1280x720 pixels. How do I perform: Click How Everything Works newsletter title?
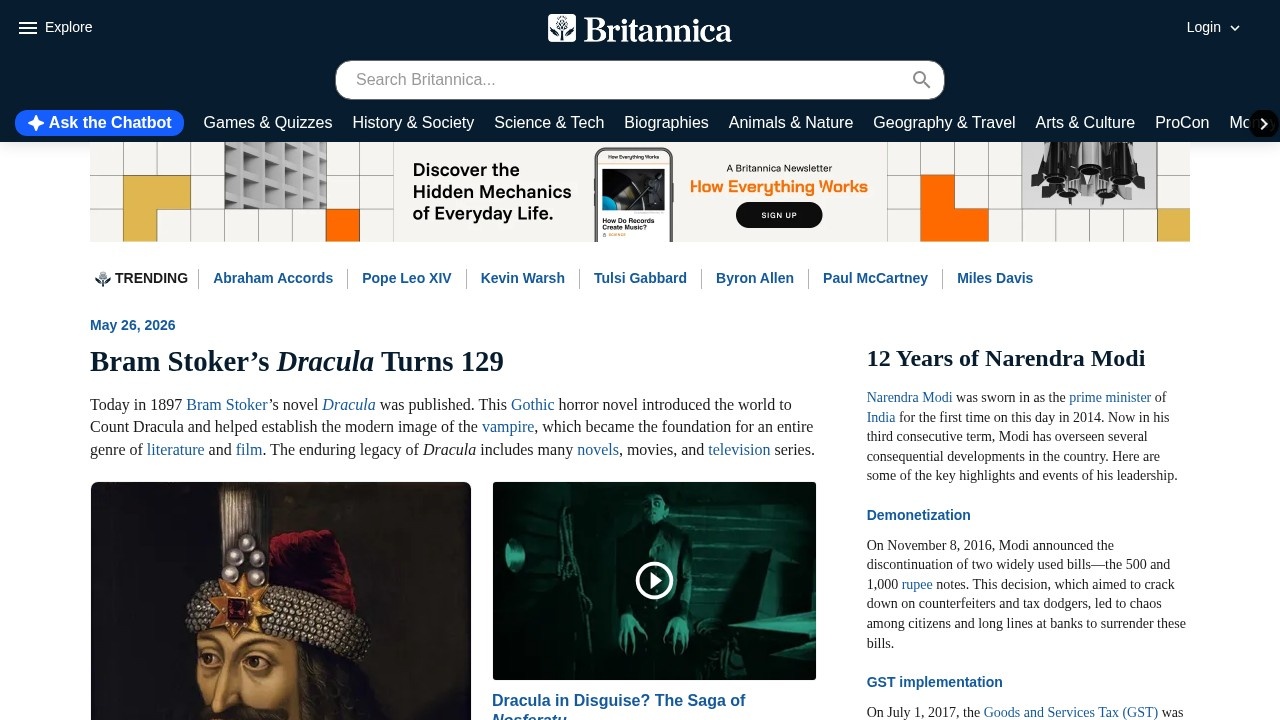pyautogui.click(x=779, y=187)
